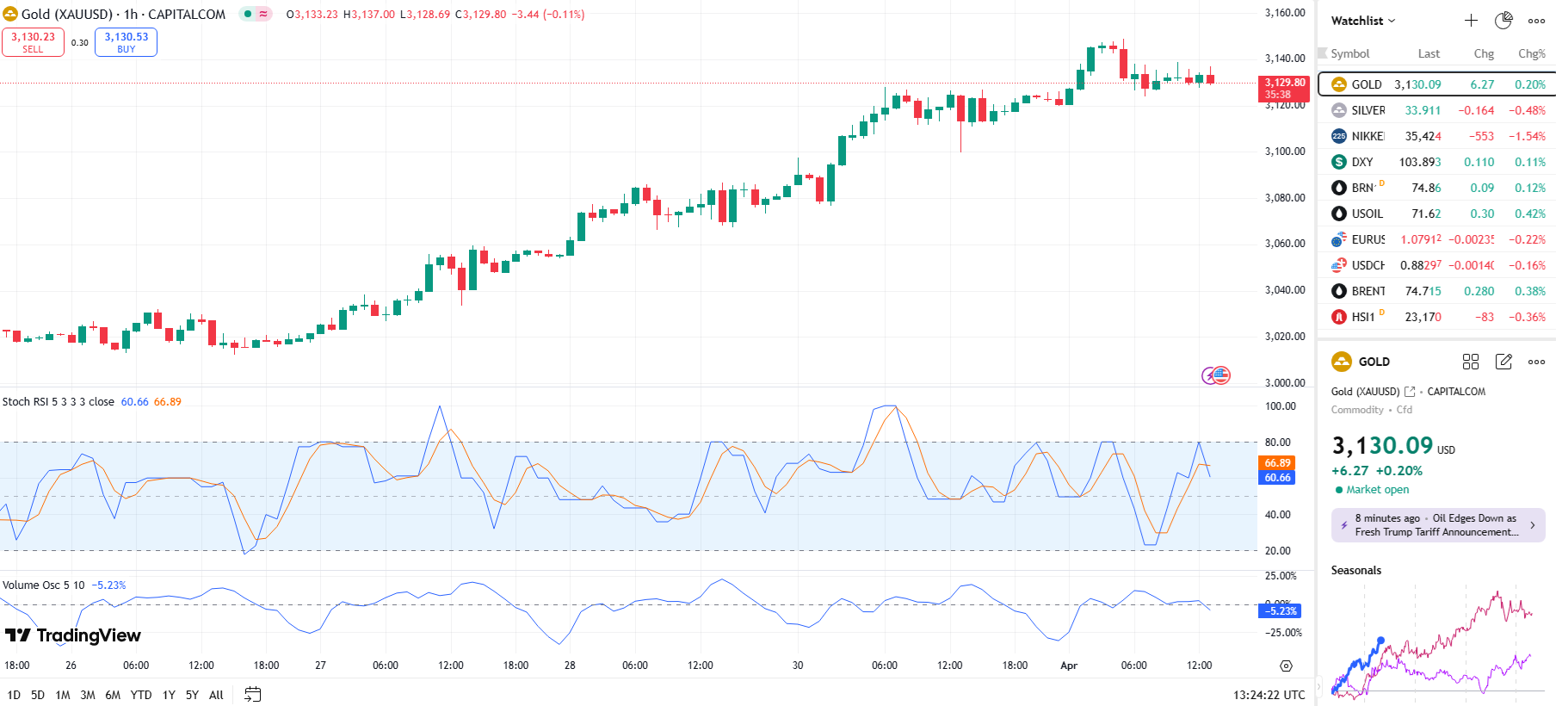Click the external link icon next to Gold (XAUUSD)

point(1410,392)
